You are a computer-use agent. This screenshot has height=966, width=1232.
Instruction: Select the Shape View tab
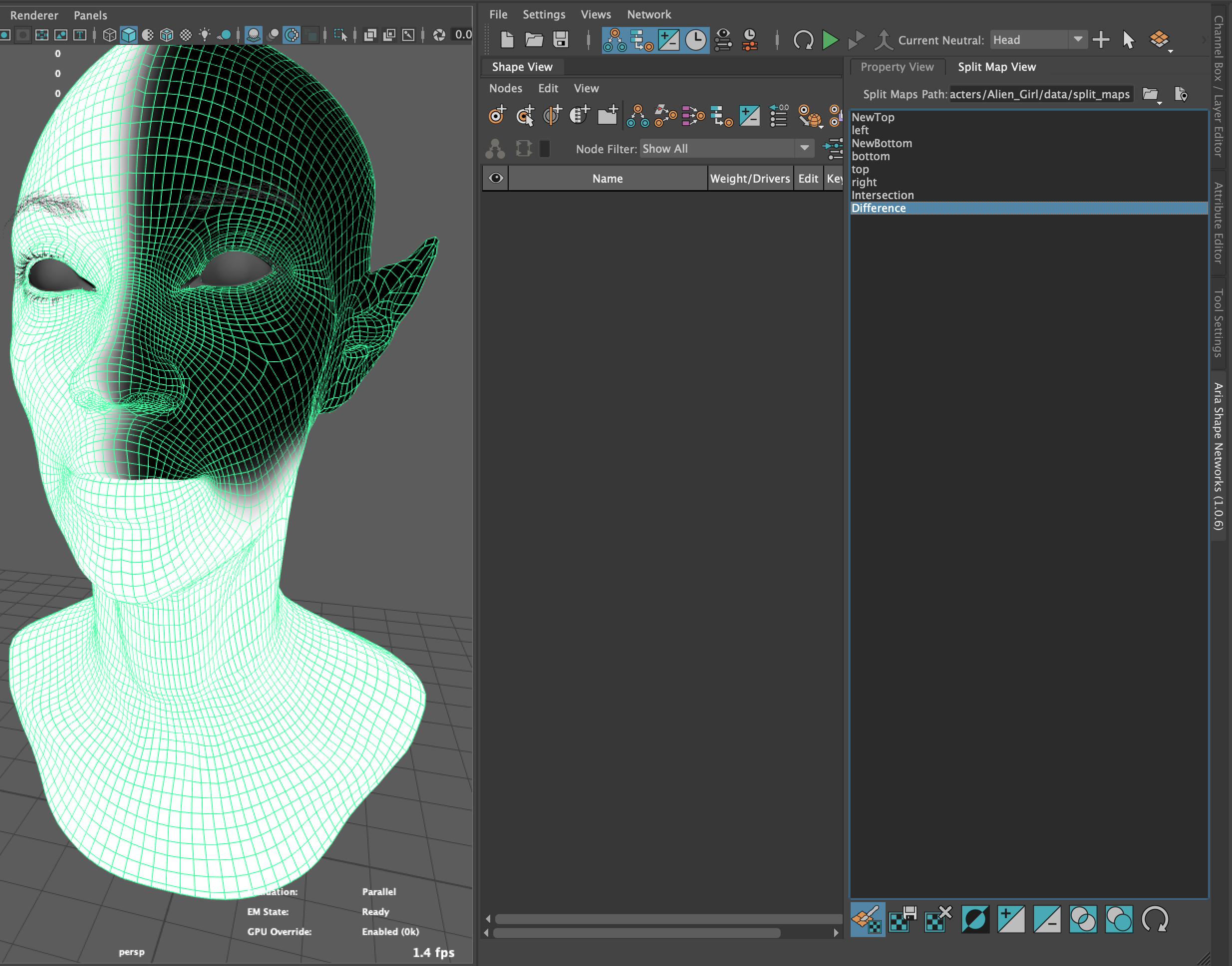tap(522, 67)
